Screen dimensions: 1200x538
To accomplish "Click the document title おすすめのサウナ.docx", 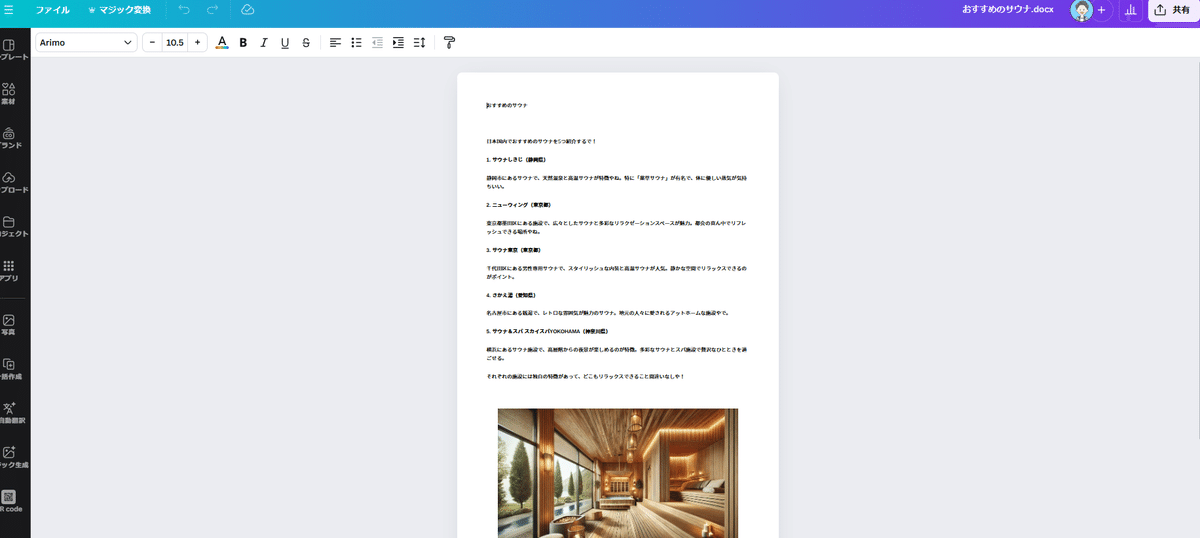I will pos(1008,9).
